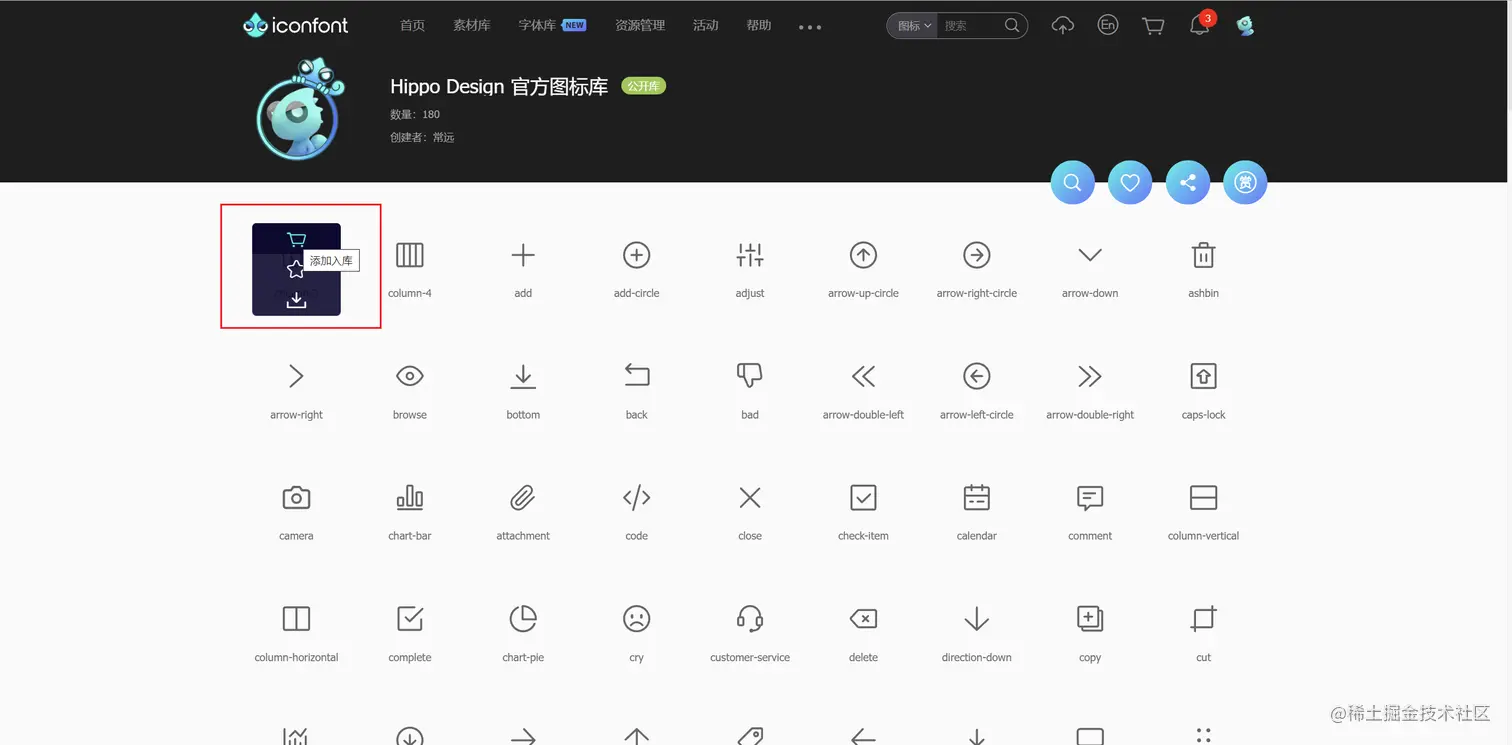Select the column-4 icon

point(410,255)
